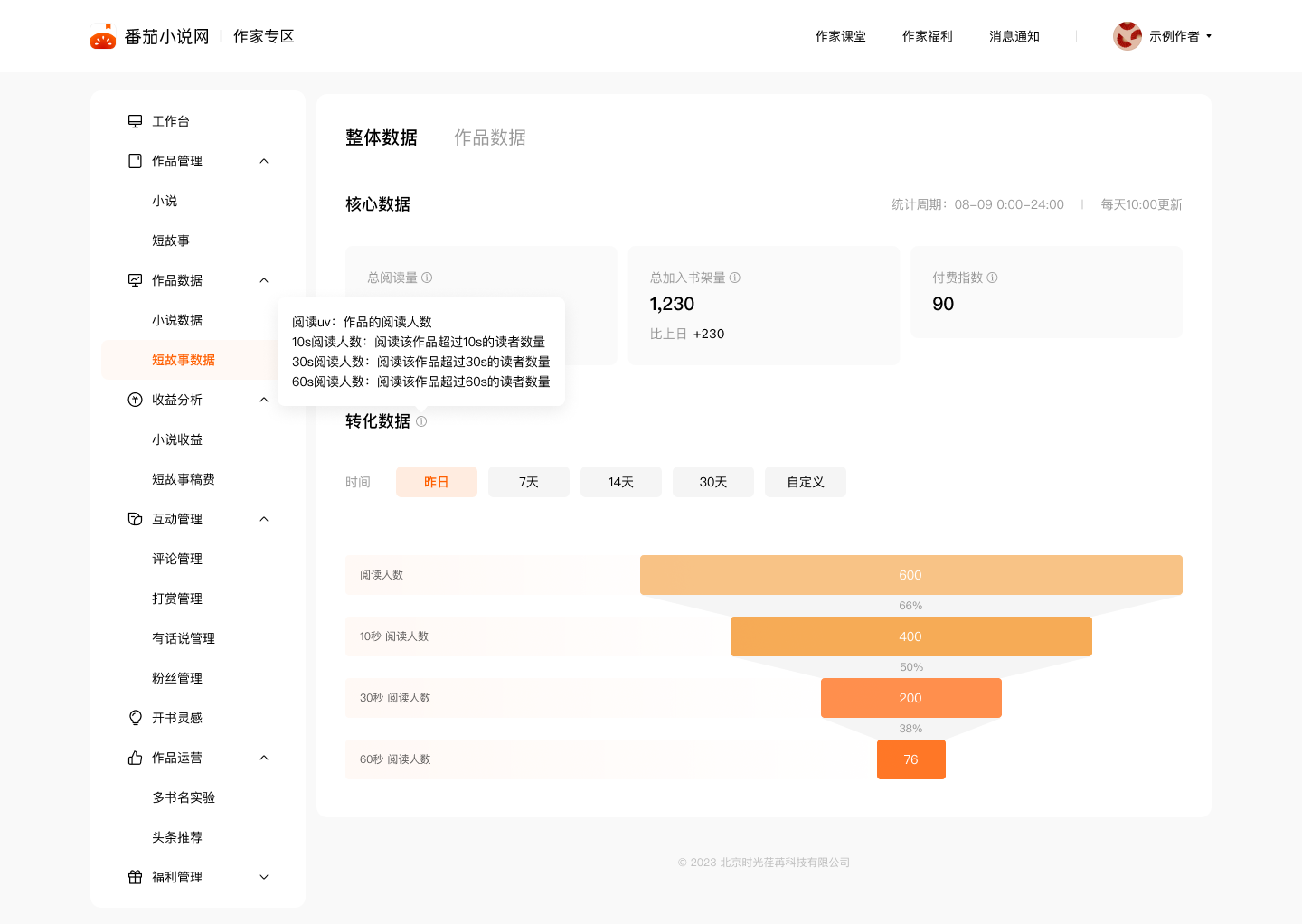Click the user avatar picture

coord(1127,36)
